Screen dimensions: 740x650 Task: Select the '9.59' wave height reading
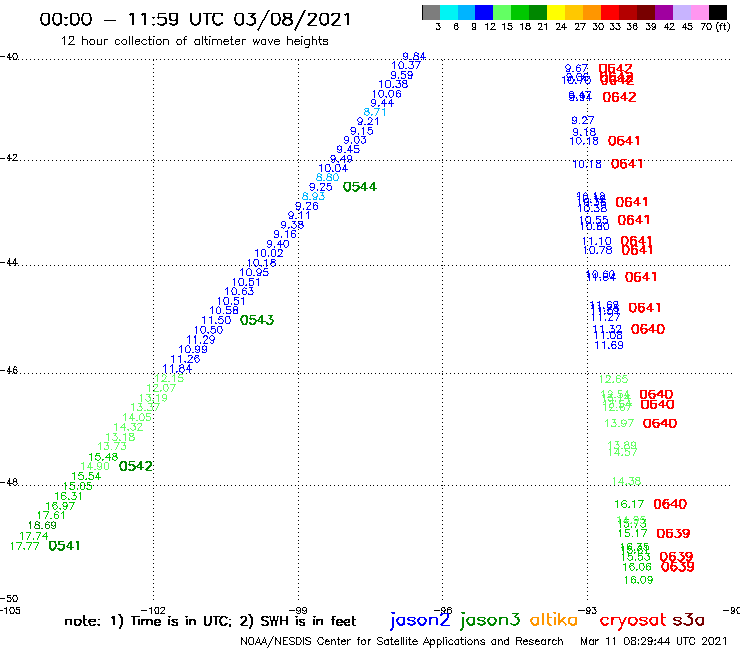click(402, 75)
